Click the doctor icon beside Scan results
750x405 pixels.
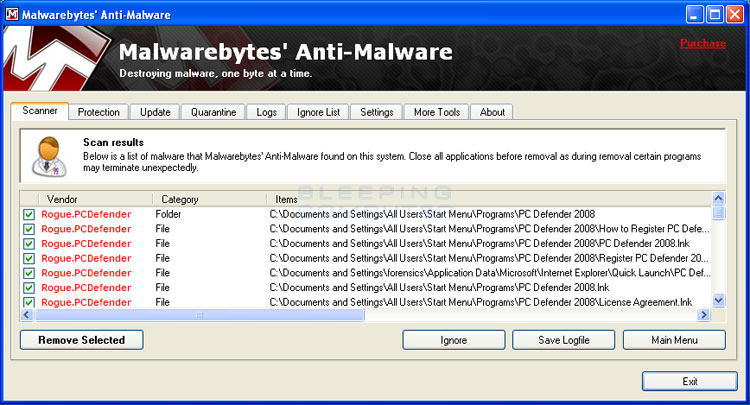[x=49, y=156]
